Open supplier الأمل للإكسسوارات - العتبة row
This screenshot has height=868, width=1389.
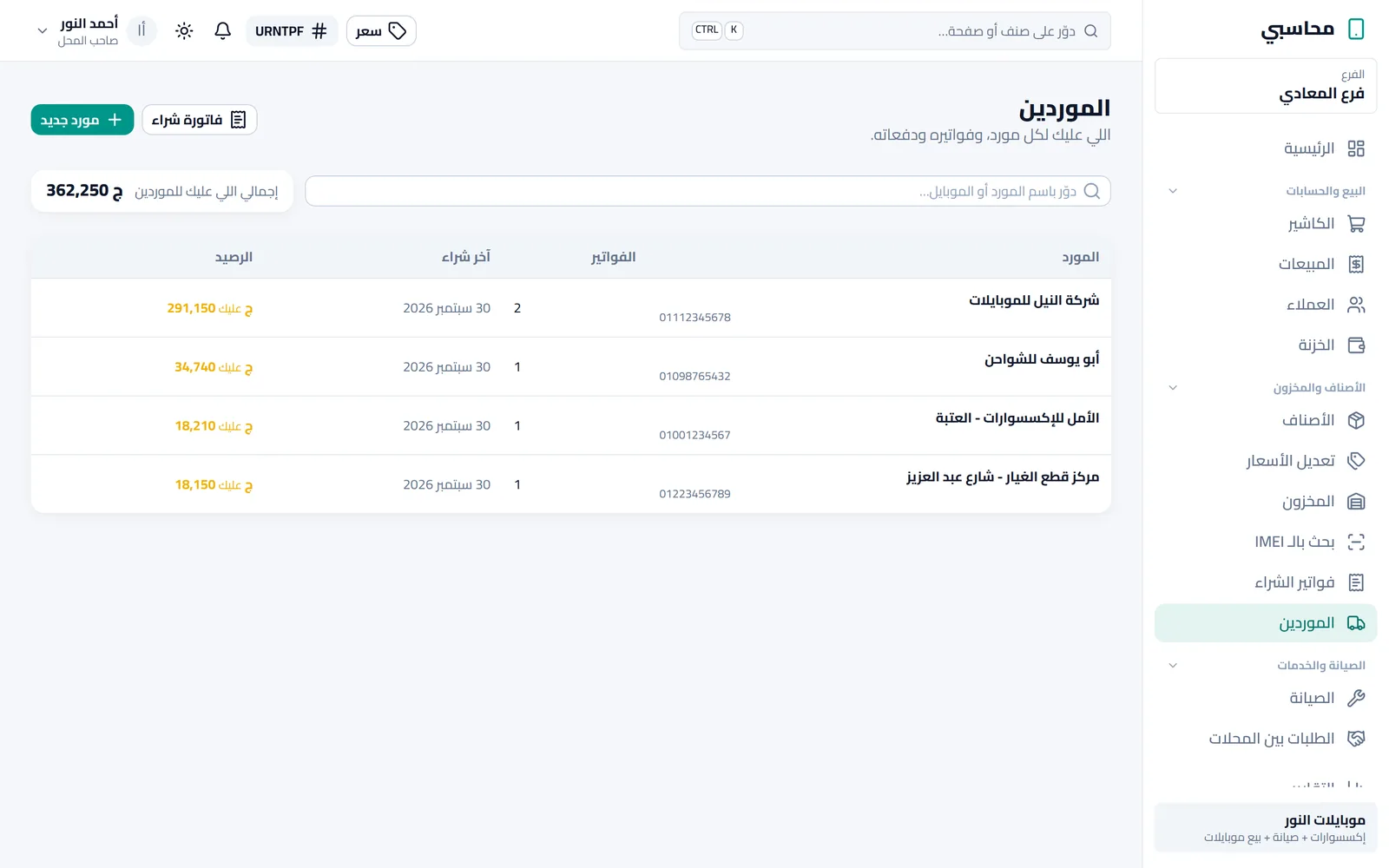(571, 426)
